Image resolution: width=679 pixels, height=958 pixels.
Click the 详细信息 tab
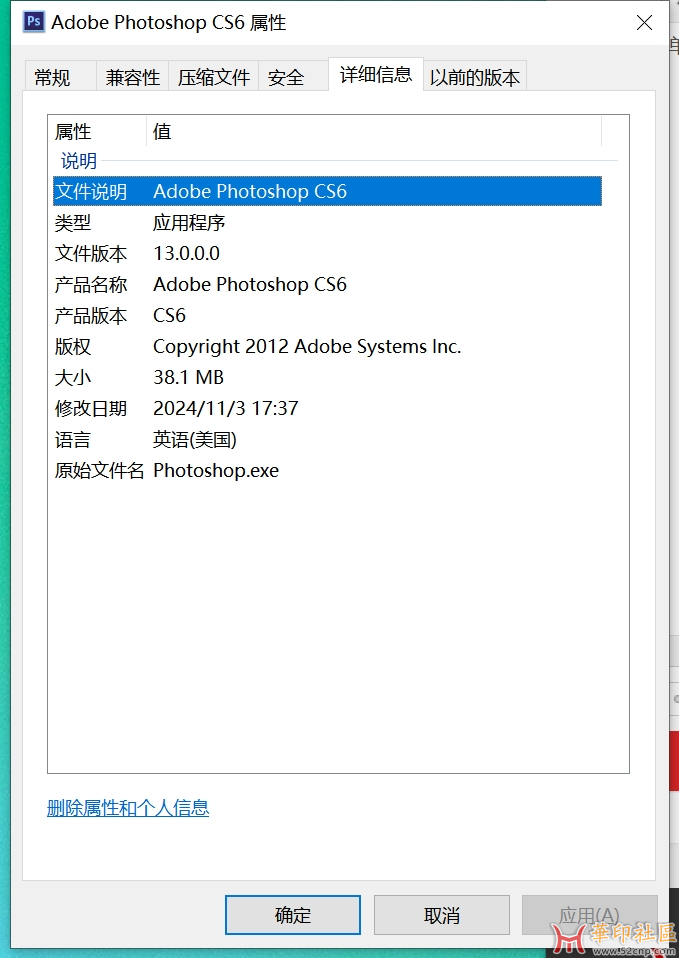(376, 75)
